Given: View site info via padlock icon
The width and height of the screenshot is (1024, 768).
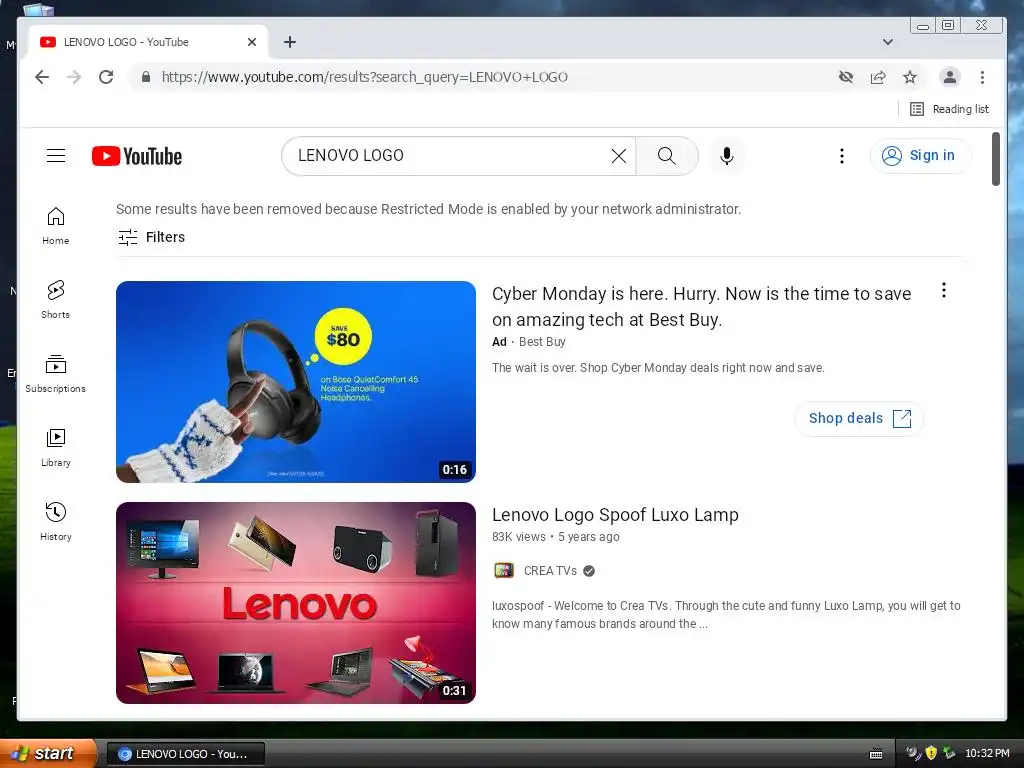Looking at the screenshot, I should 146,77.
